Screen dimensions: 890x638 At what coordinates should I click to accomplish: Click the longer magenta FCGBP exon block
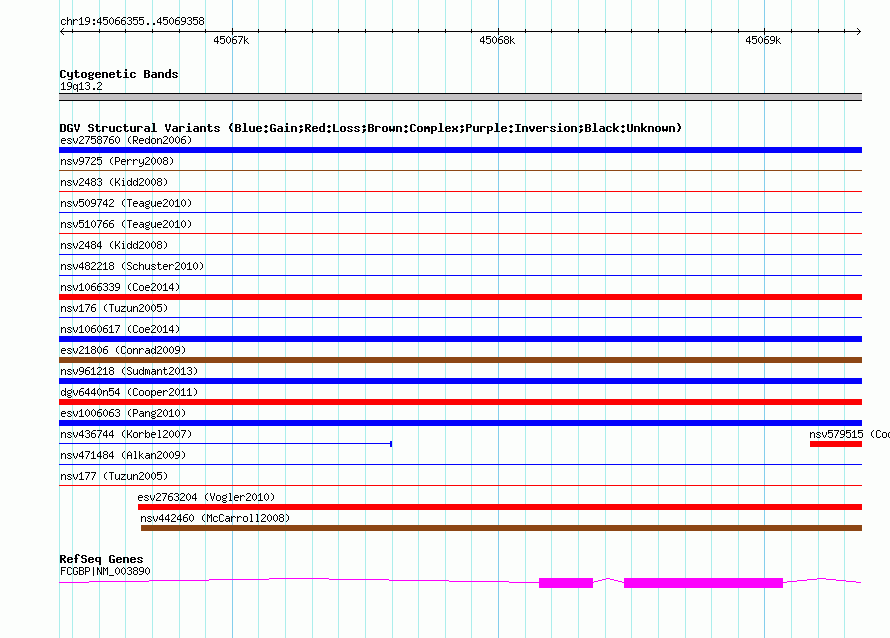coord(704,583)
